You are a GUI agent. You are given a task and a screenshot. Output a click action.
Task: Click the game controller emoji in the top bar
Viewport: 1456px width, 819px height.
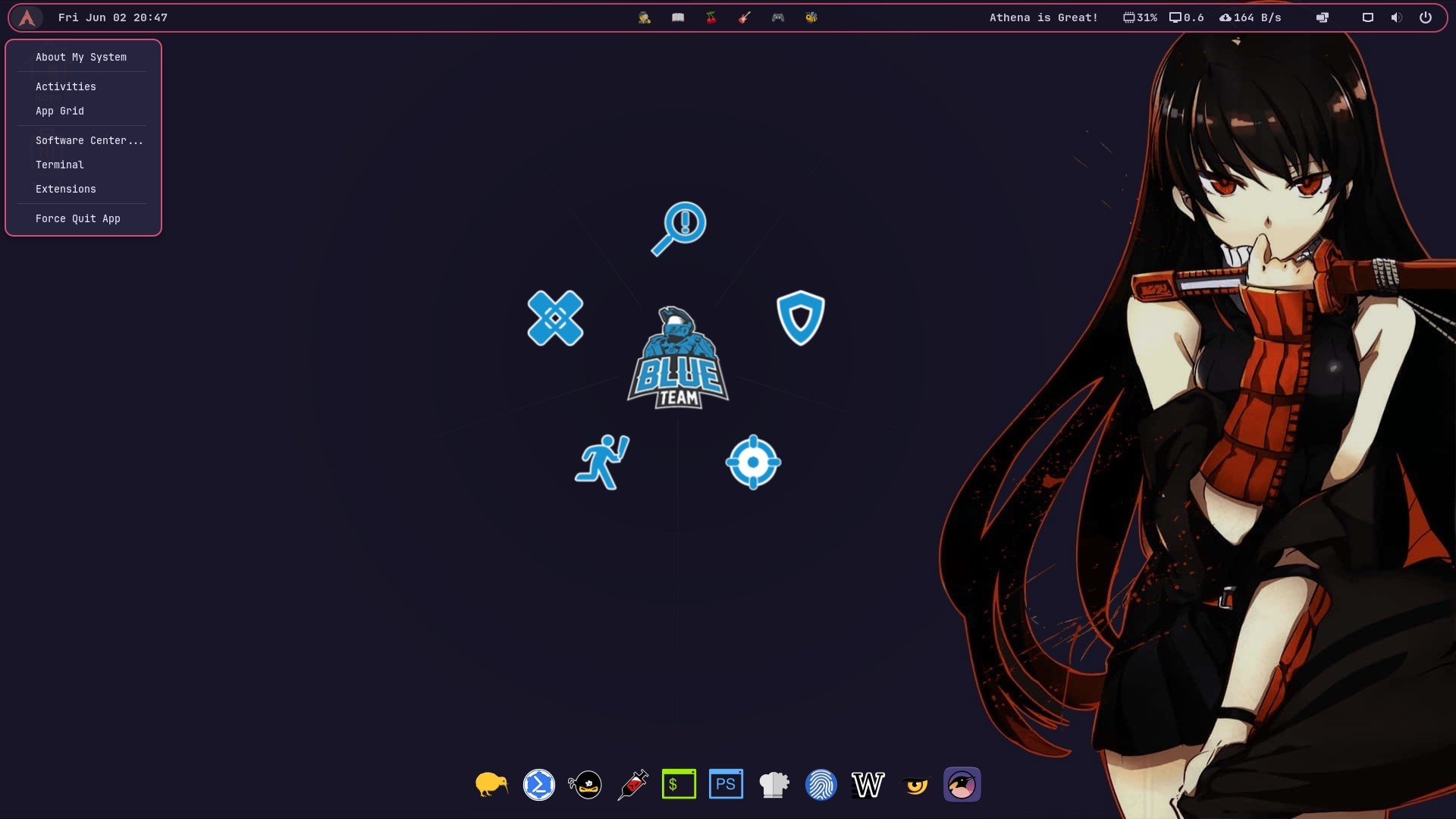[778, 17]
